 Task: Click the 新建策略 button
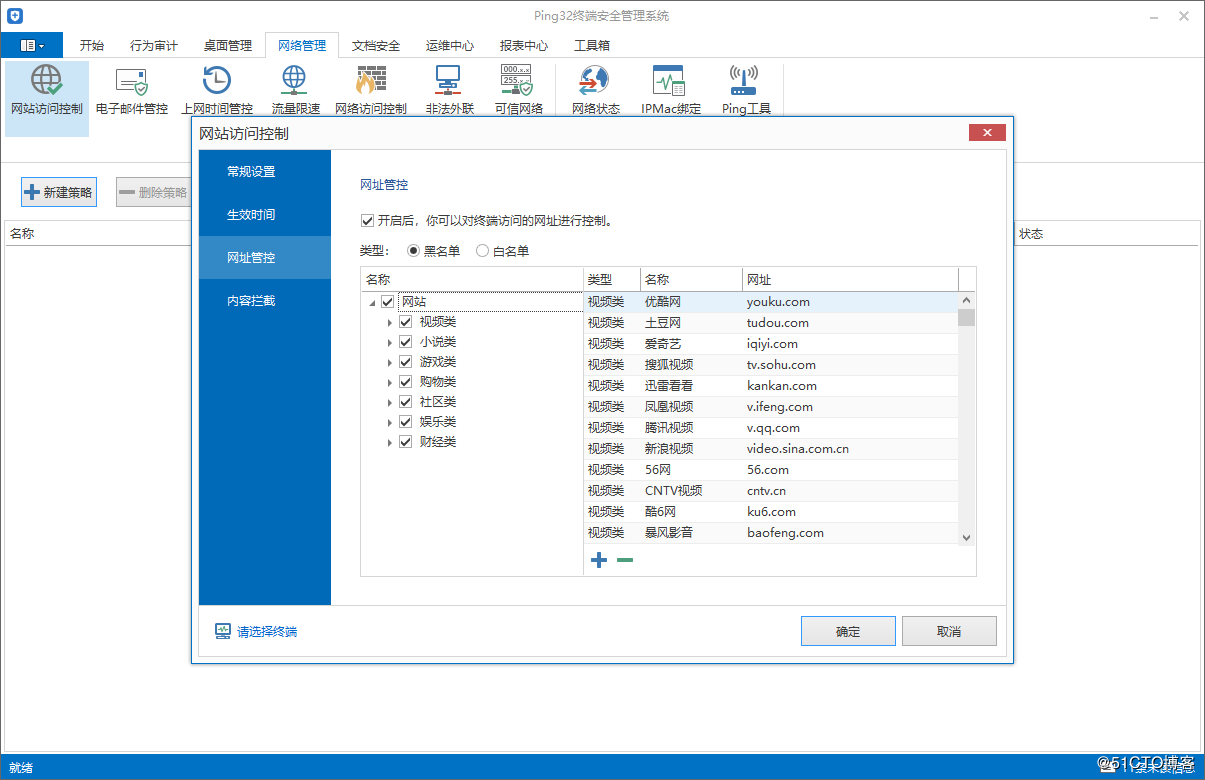coord(59,192)
